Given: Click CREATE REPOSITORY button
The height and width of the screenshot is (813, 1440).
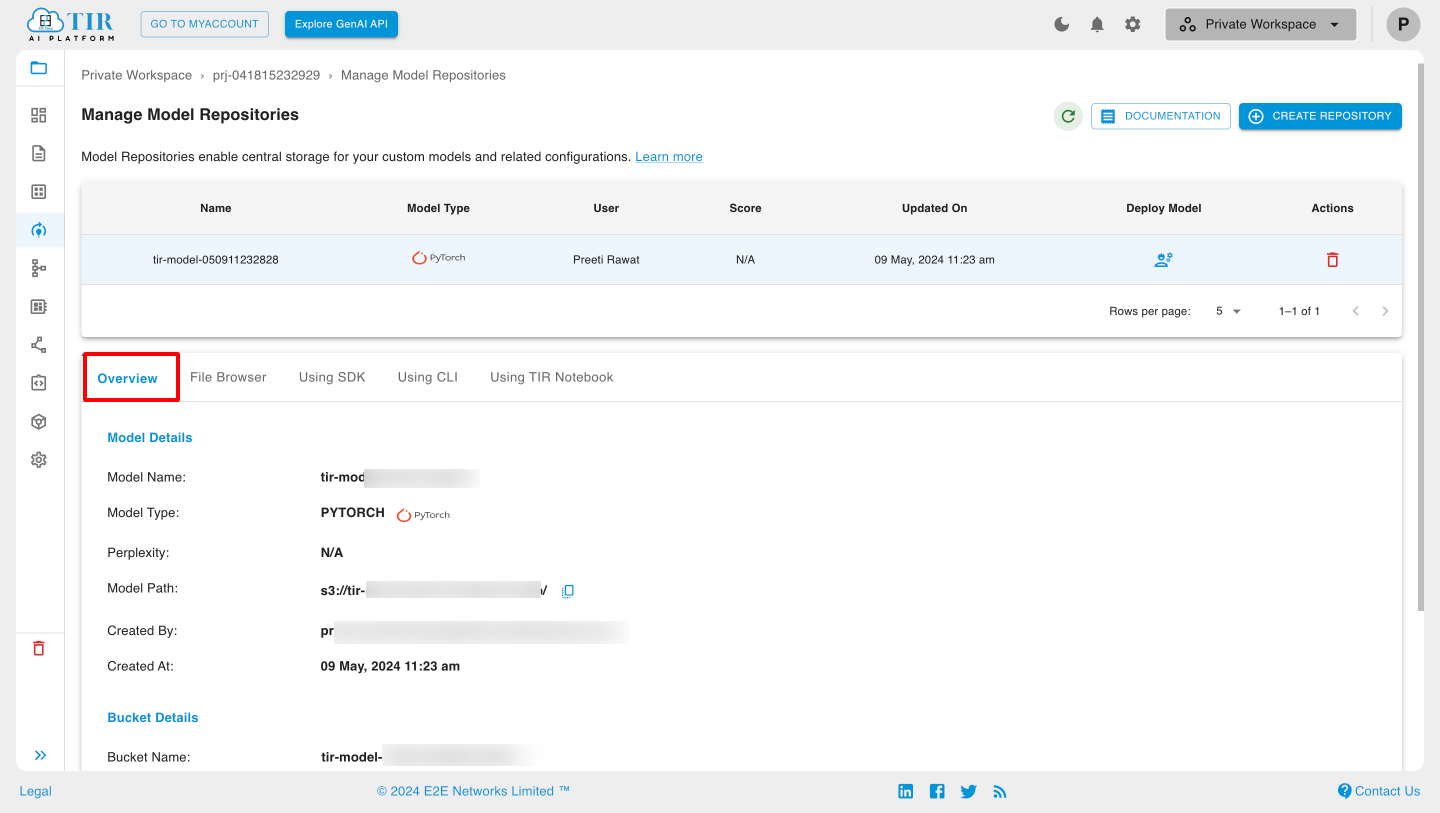Looking at the screenshot, I should [1320, 116].
